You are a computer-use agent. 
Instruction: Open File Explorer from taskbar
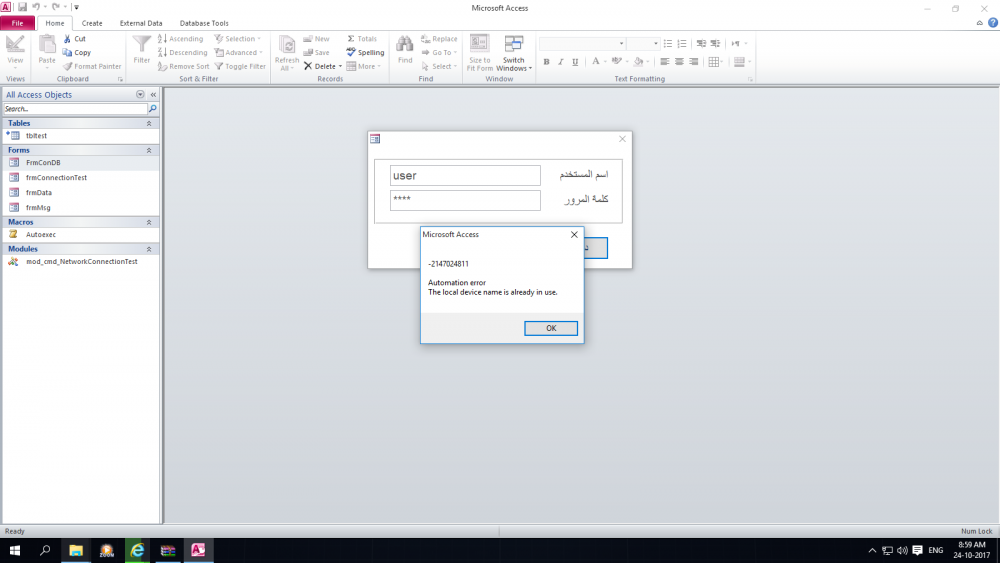(x=76, y=550)
